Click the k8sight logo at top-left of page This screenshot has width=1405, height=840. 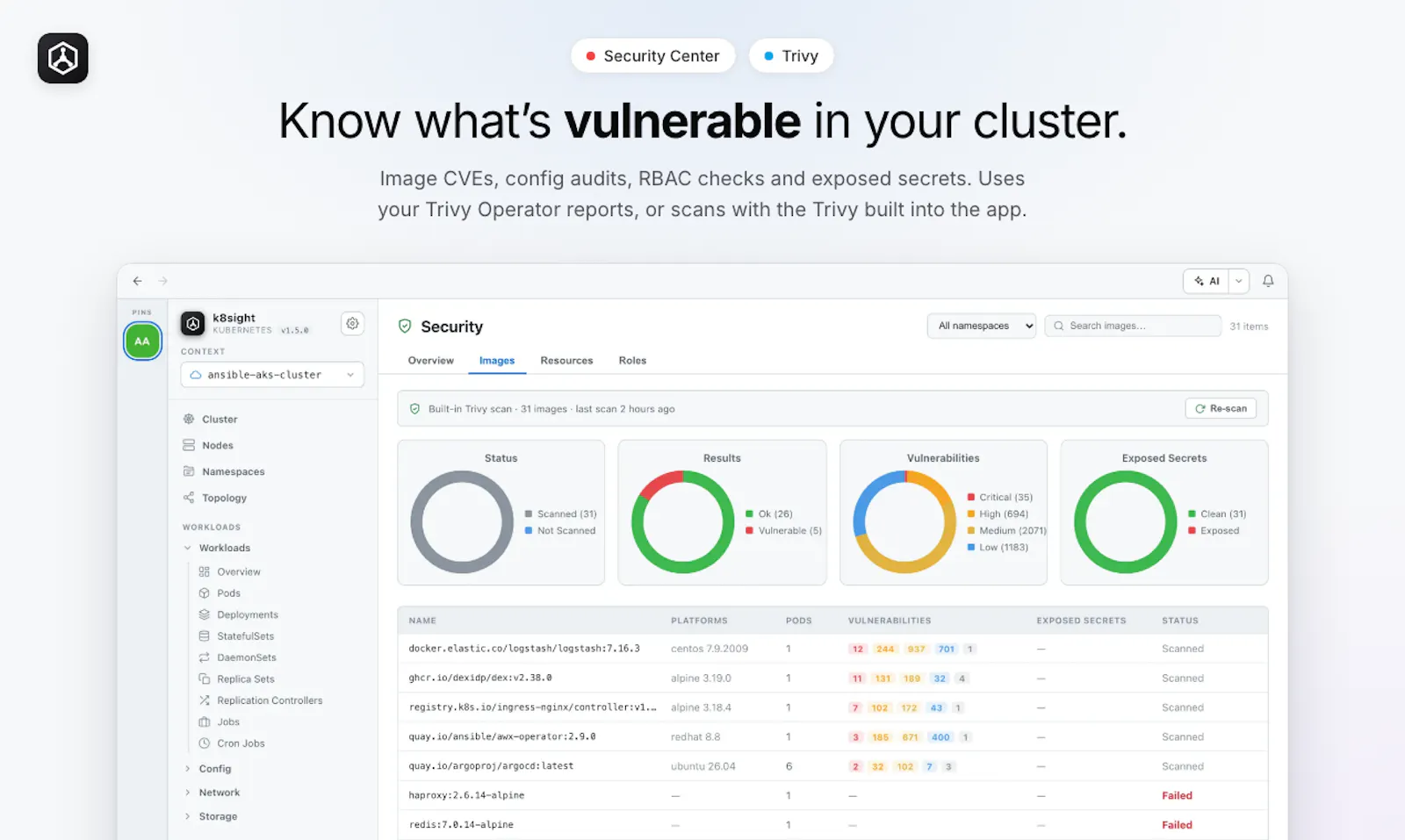(x=63, y=59)
